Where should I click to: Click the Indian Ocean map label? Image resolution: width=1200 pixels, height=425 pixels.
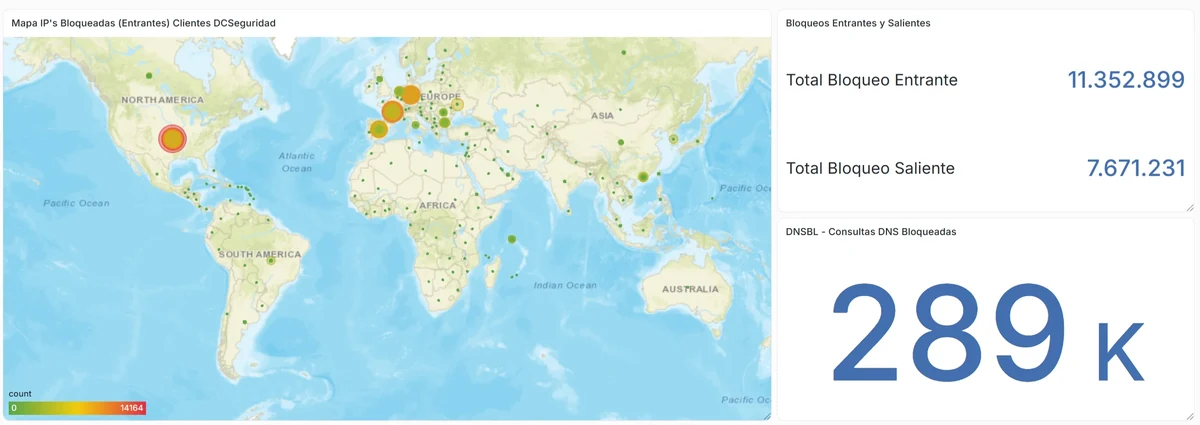click(x=565, y=285)
